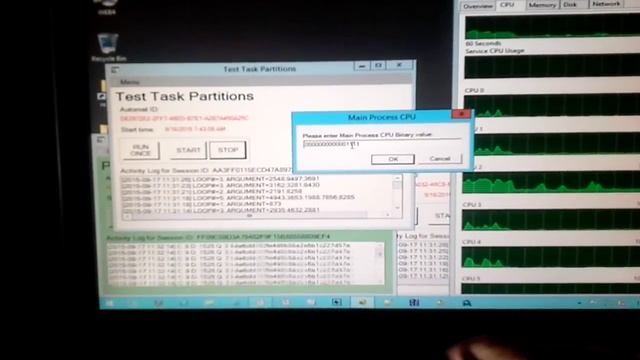Image resolution: width=640 pixels, height=360 pixels.
Task: Click the RUN ONCE button
Action: [140, 150]
